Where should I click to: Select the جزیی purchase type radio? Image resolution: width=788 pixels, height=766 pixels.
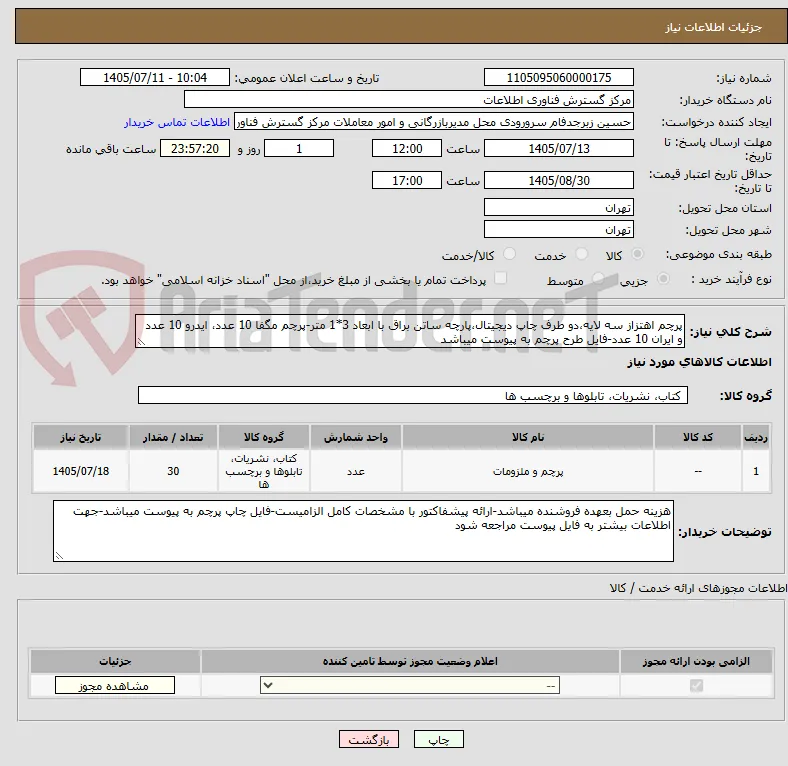[663, 278]
